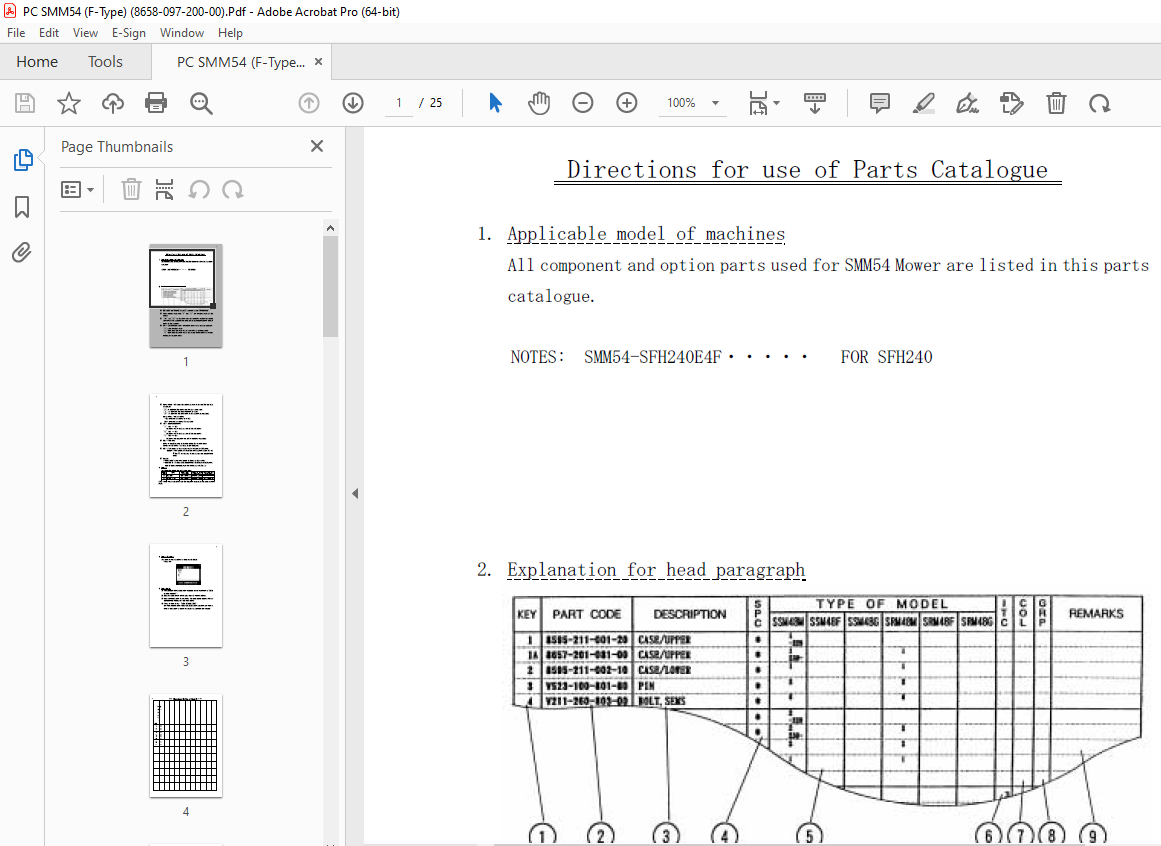Select the Highlight text pen tool
Viewport: 1161px width, 846px height.
[923, 103]
